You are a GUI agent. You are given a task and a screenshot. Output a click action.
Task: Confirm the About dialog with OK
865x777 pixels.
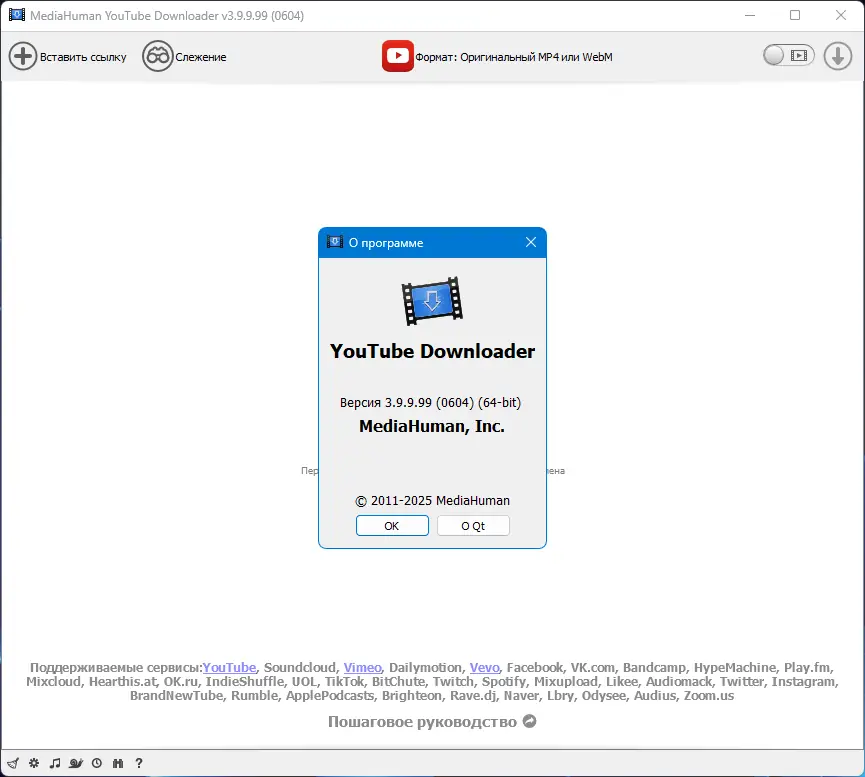392,525
